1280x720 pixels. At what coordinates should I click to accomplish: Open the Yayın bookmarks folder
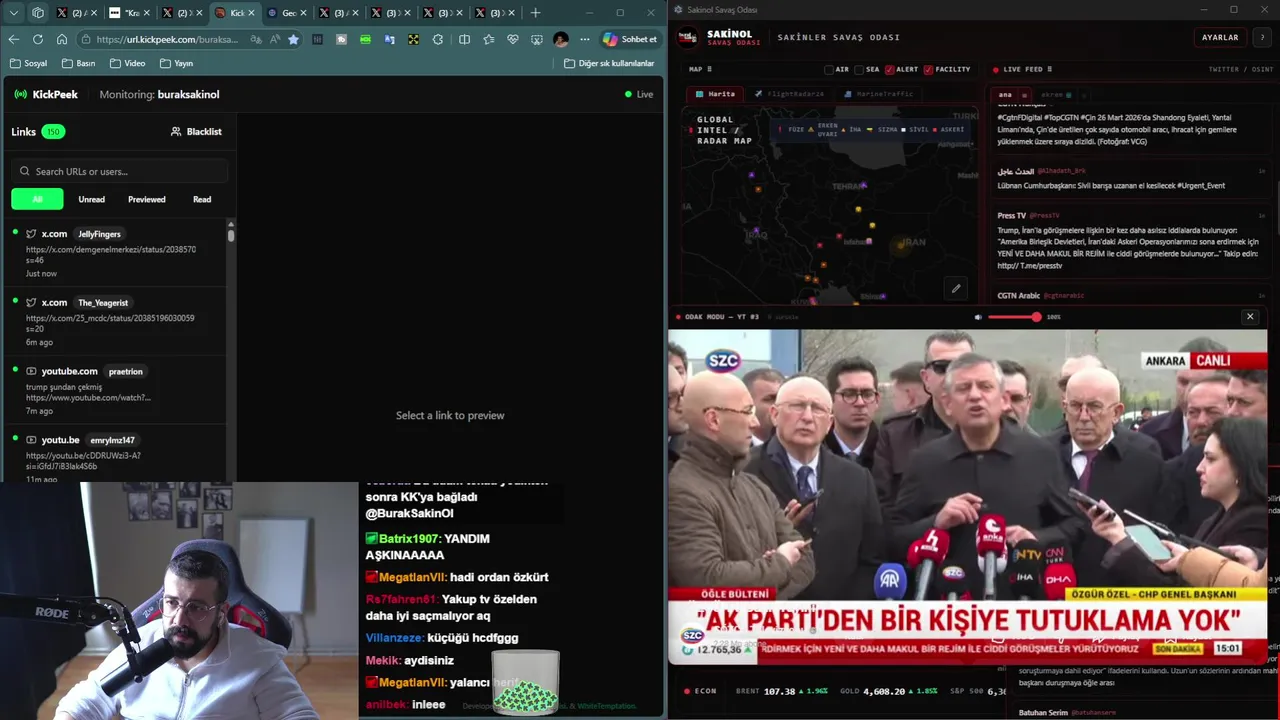tap(176, 63)
